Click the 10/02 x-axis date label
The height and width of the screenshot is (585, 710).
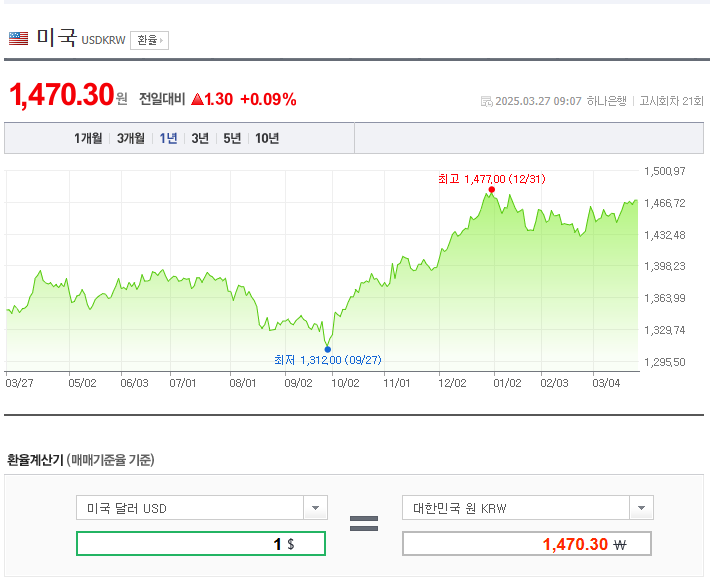[345, 383]
